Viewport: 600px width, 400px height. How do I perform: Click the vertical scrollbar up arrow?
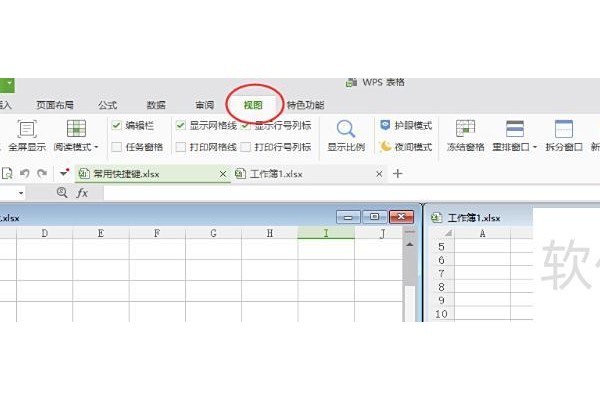coord(410,245)
